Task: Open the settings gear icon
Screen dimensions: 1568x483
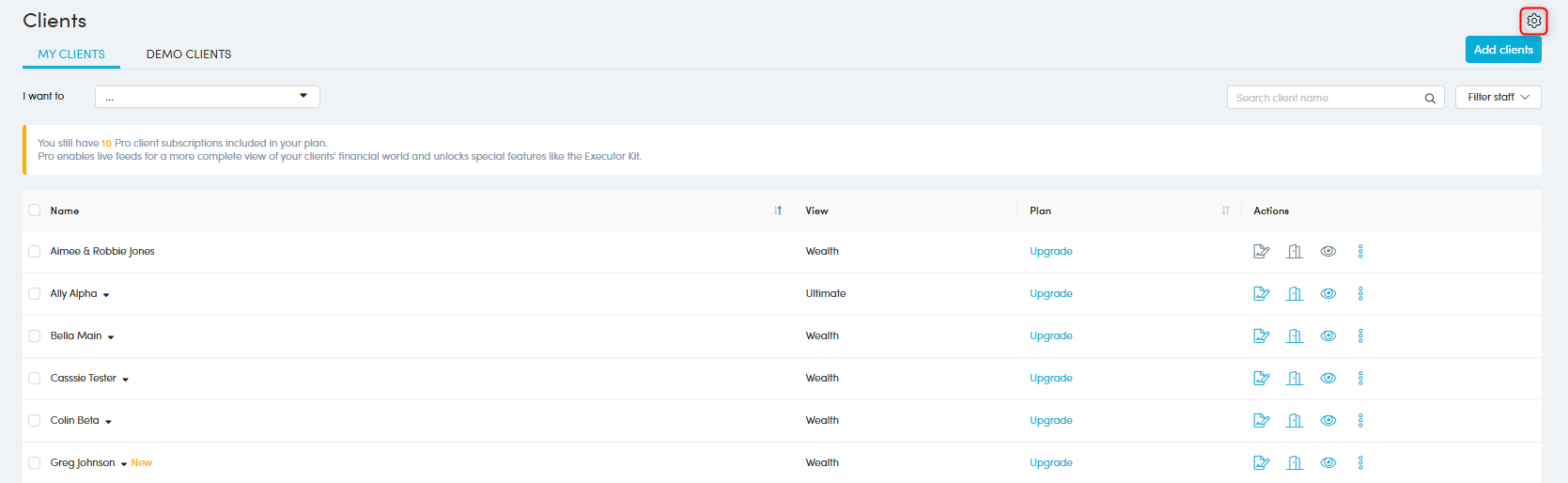Action: click(x=1533, y=21)
